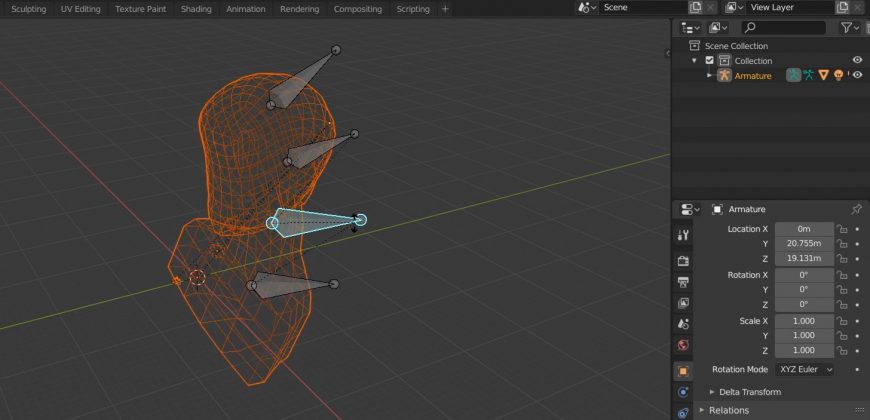870x420 pixels.
Task: Click the outliner search field
Action: point(783,27)
